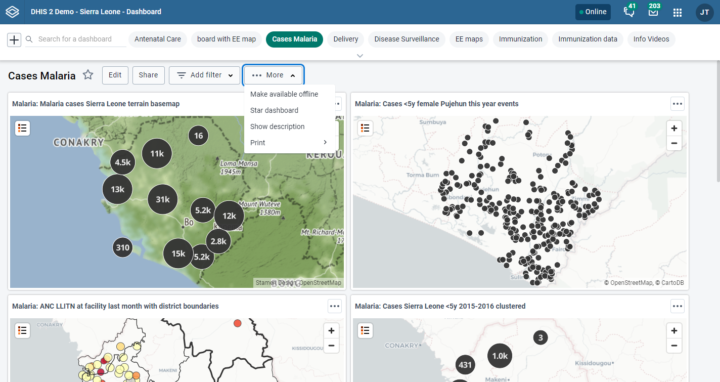Click the Edit button

click(x=115, y=75)
